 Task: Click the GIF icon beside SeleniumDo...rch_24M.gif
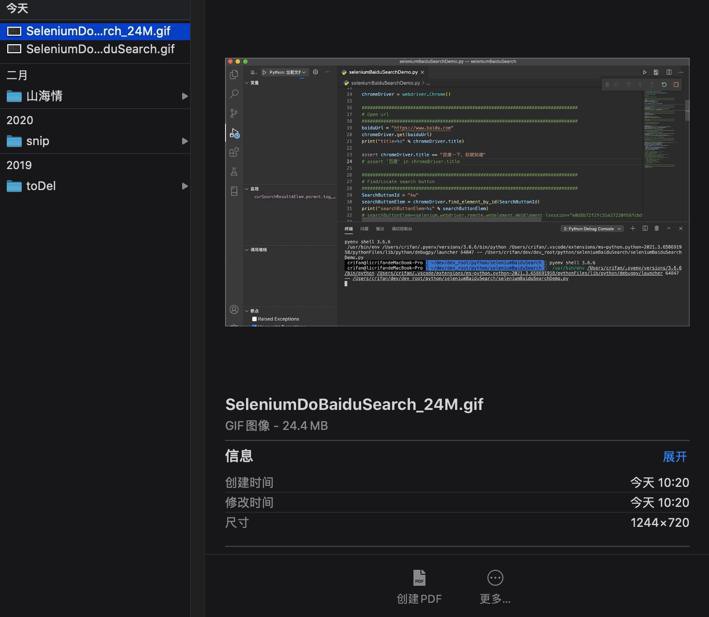(x=14, y=31)
